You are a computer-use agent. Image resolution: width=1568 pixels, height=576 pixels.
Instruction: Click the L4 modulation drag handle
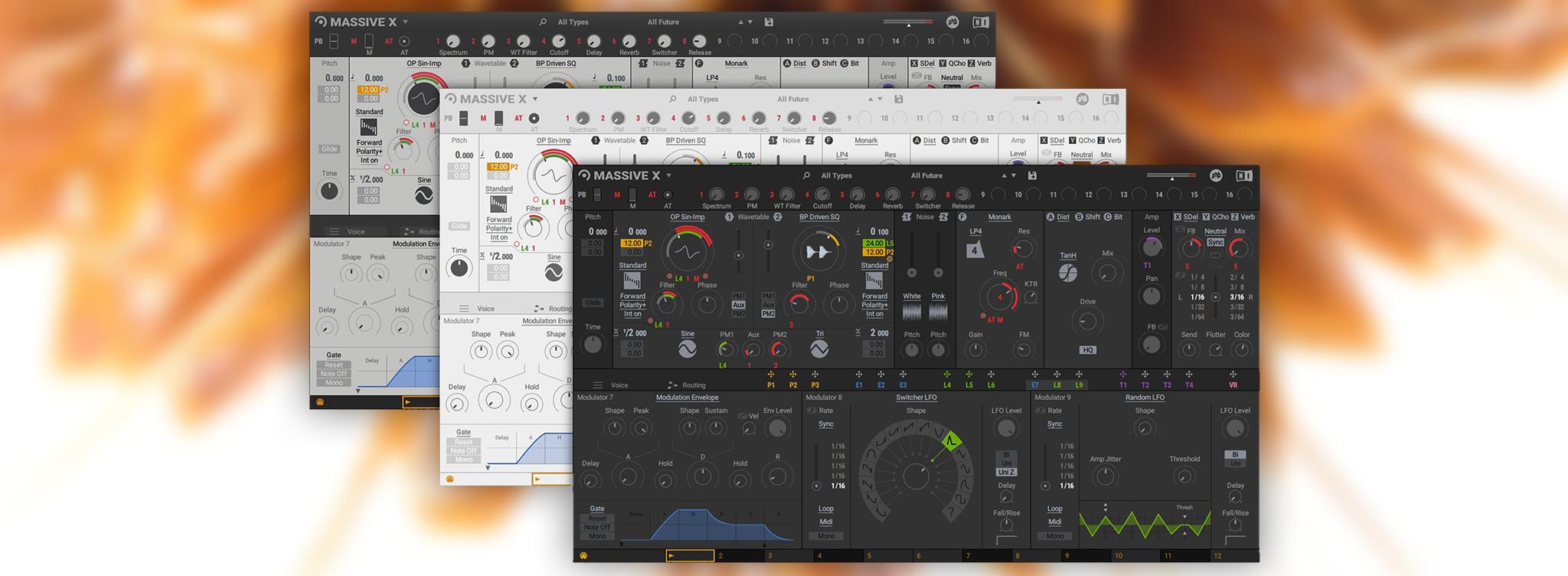pyautogui.click(x=947, y=375)
